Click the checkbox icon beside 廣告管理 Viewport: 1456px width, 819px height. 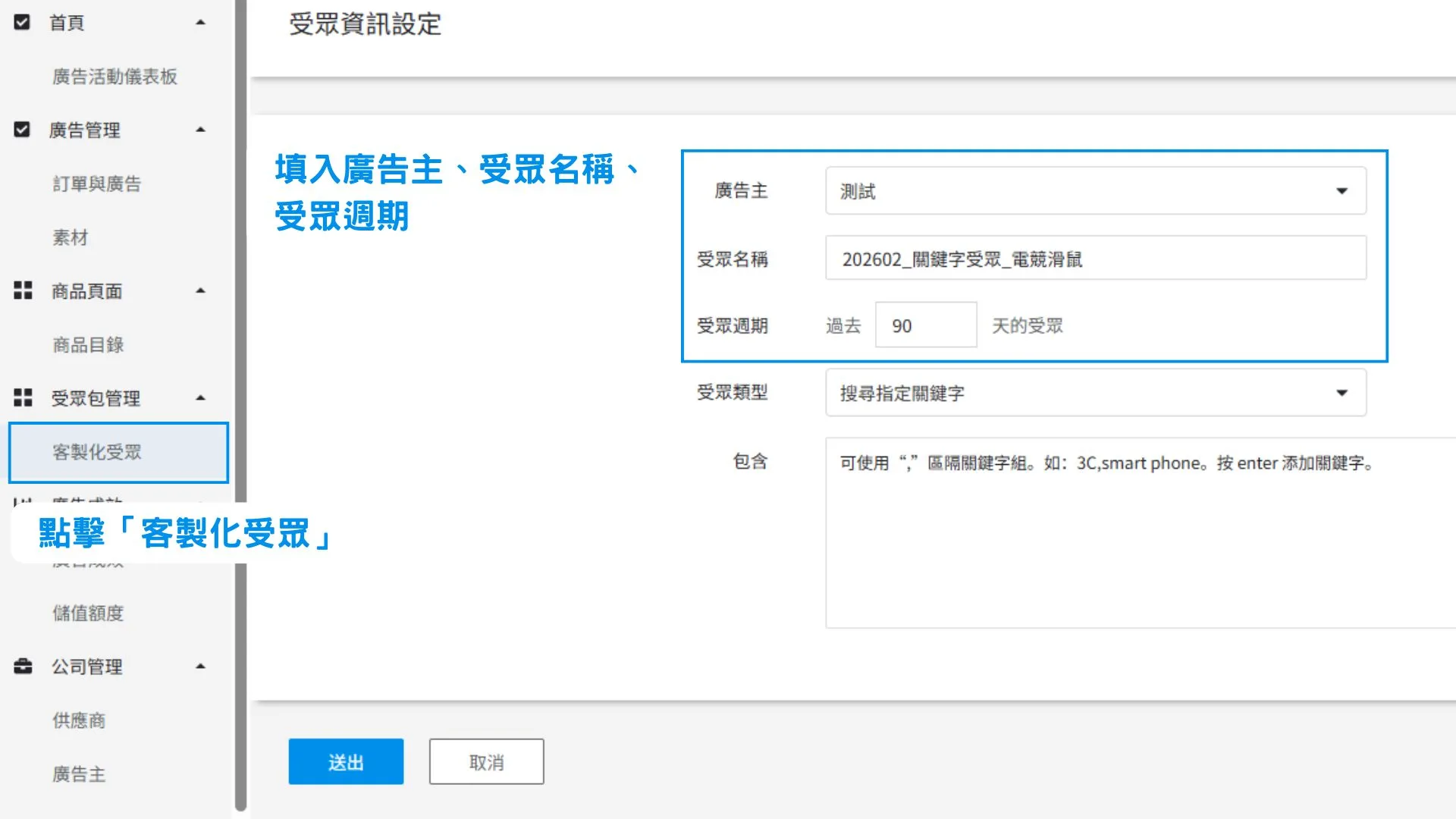pyautogui.click(x=22, y=129)
